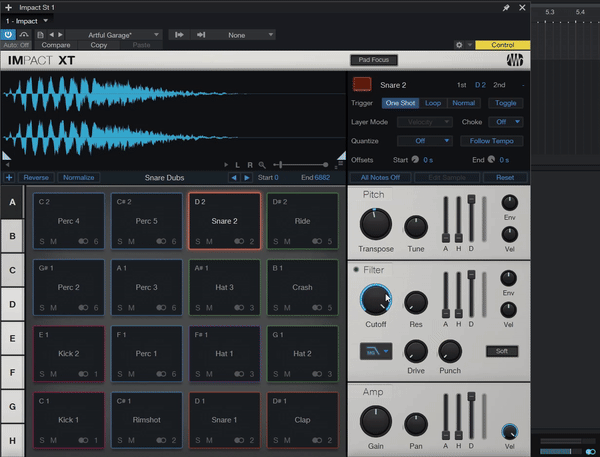The width and height of the screenshot is (600, 457).
Task: Click the Crash pad
Action: pos(302,287)
